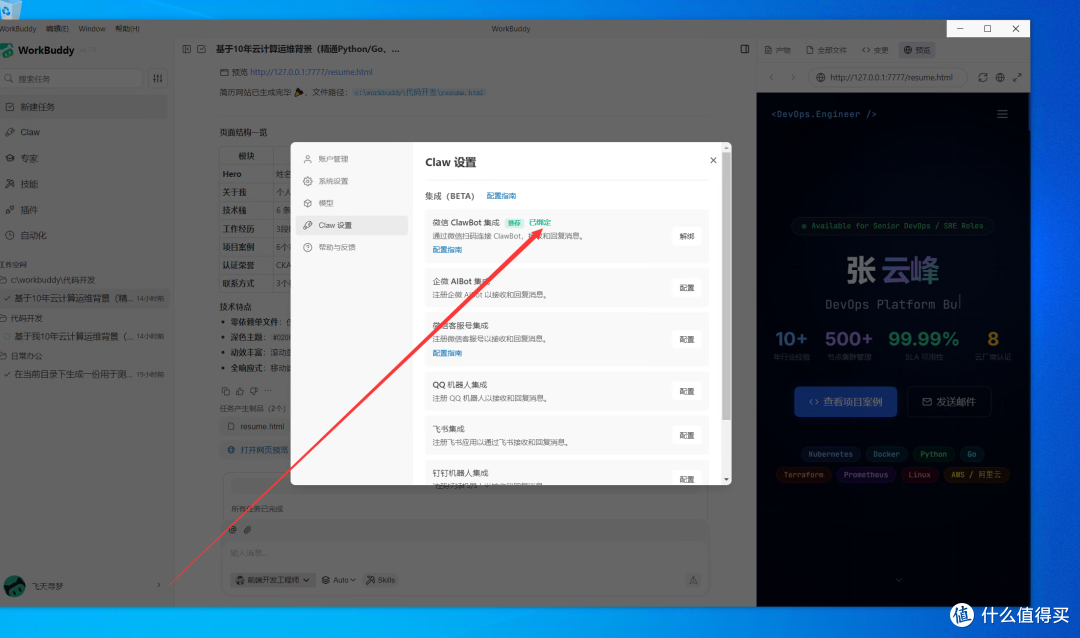The height and width of the screenshot is (638, 1080).
Task: Click 配置 for 飞书集成
Action: (687, 435)
